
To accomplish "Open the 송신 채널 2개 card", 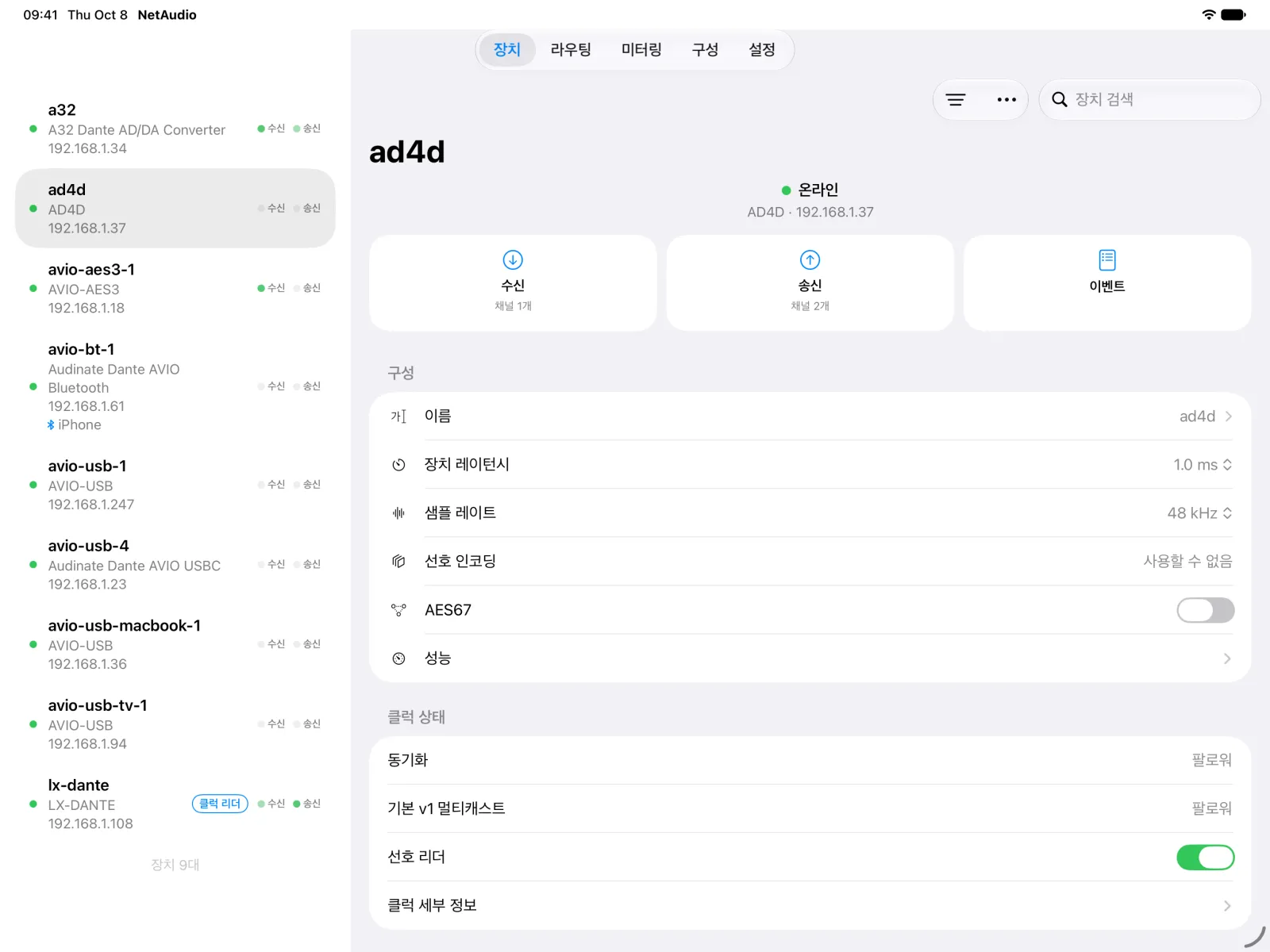I will pyautogui.click(x=810, y=282).
